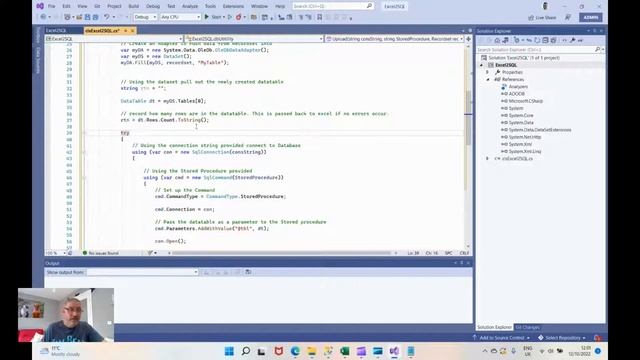Open the solution configuration Debug dropdown
The height and width of the screenshot is (360, 640).
(x=145, y=17)
